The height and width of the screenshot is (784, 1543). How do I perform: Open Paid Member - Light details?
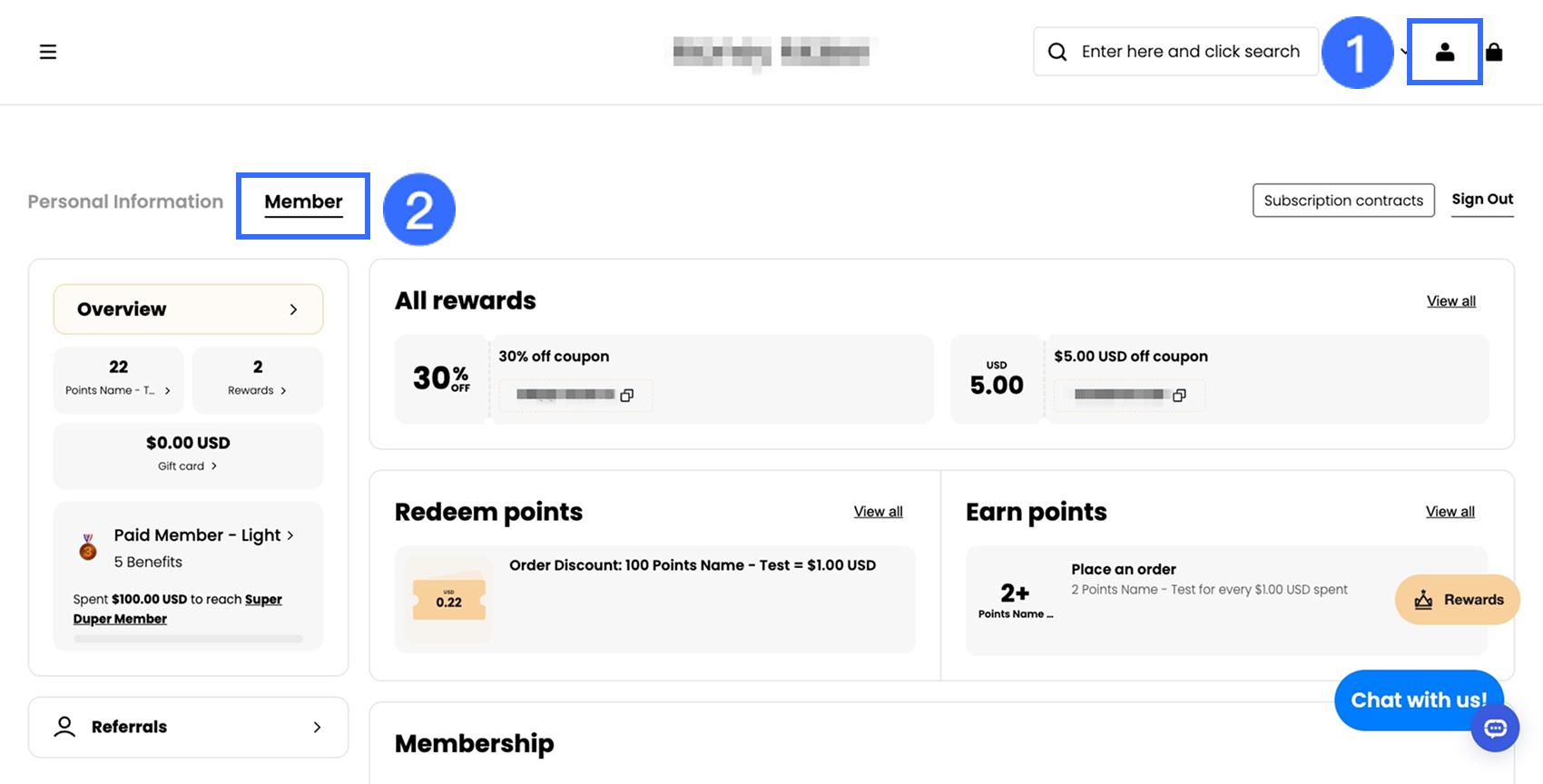(x=203, y=535)
